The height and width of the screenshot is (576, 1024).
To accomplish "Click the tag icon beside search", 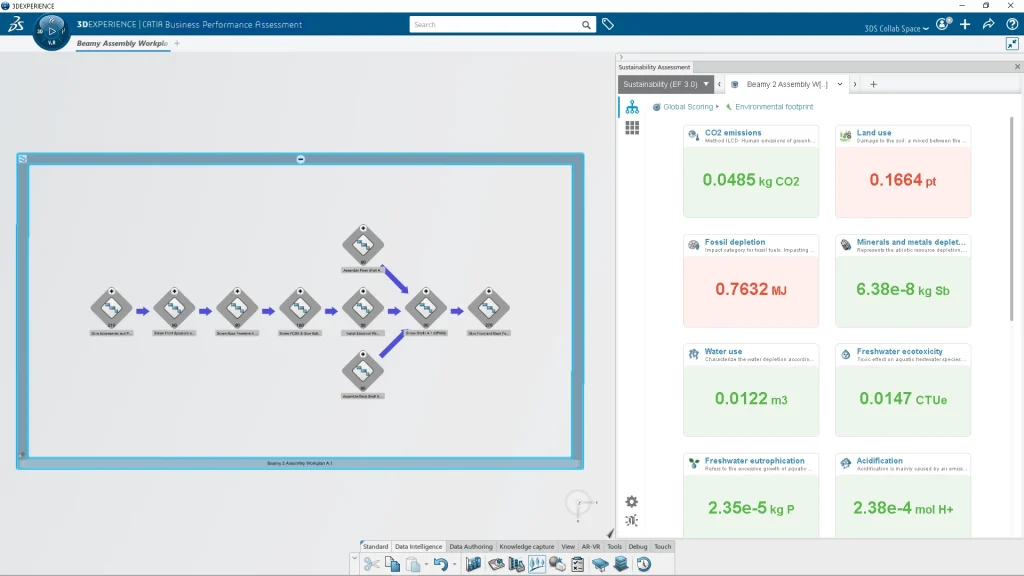I will pyautogui.click(x=607, y=24).
